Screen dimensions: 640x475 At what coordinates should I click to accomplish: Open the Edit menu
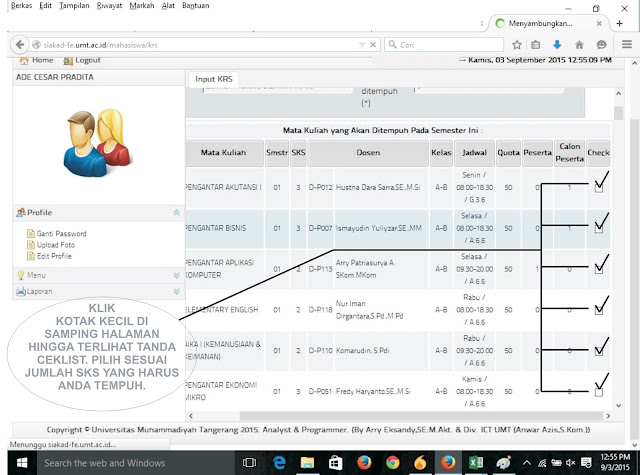45,6
